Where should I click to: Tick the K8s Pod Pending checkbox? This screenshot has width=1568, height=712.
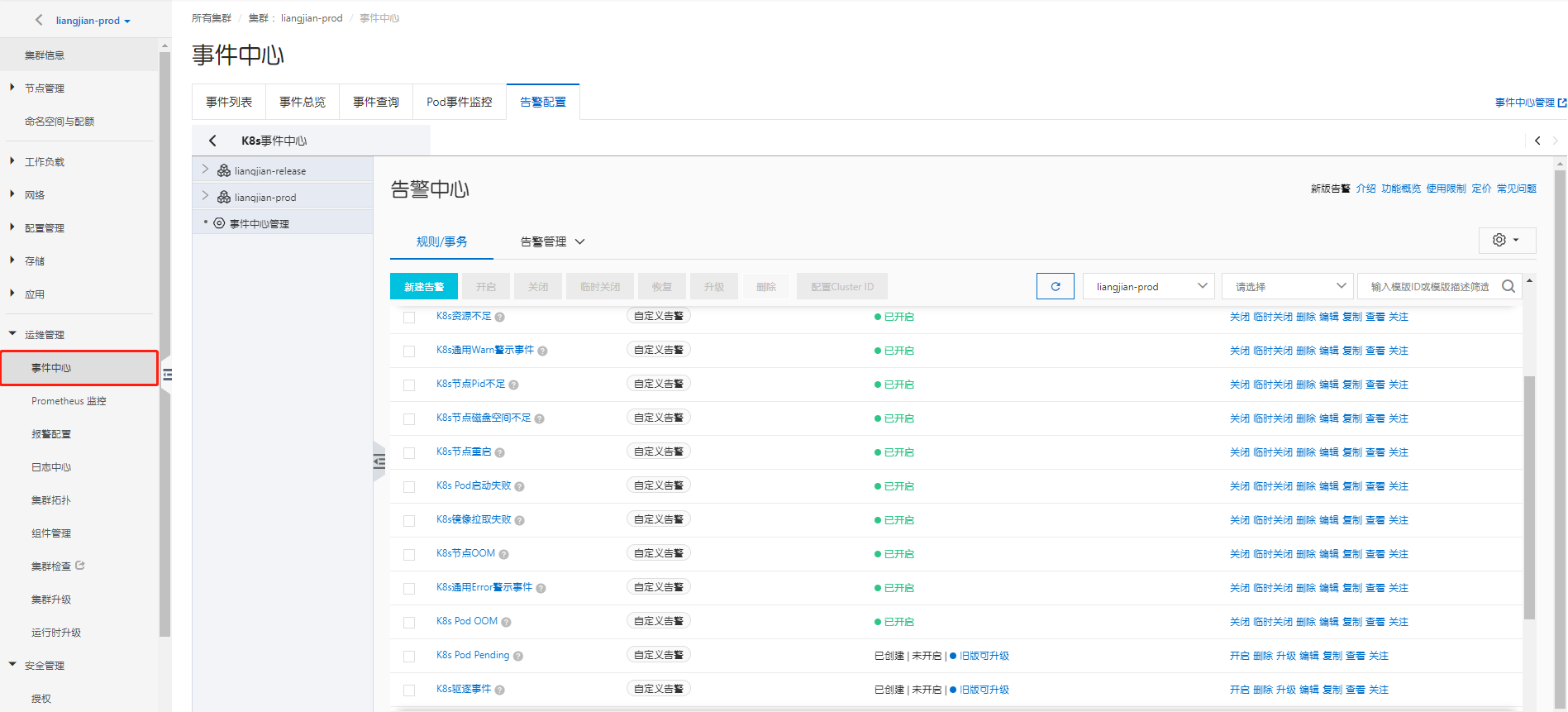(x=409, y=657)
